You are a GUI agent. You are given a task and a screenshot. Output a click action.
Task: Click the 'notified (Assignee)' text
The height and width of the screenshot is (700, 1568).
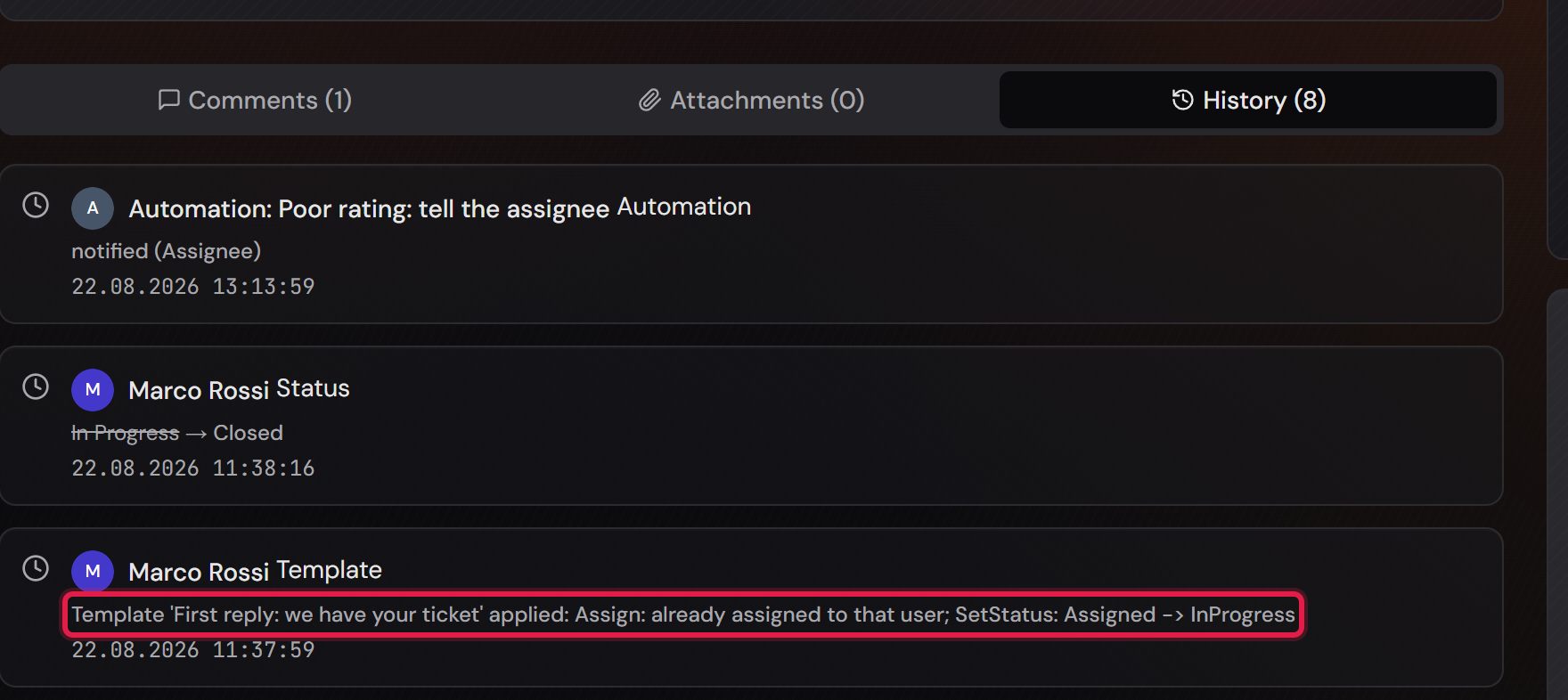click(x=167, y=251)
